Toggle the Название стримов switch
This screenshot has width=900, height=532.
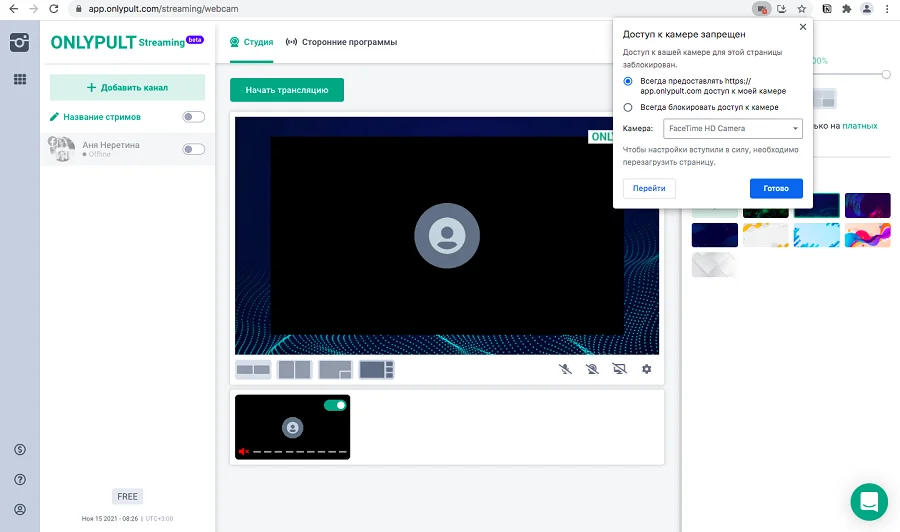point(193,117)
